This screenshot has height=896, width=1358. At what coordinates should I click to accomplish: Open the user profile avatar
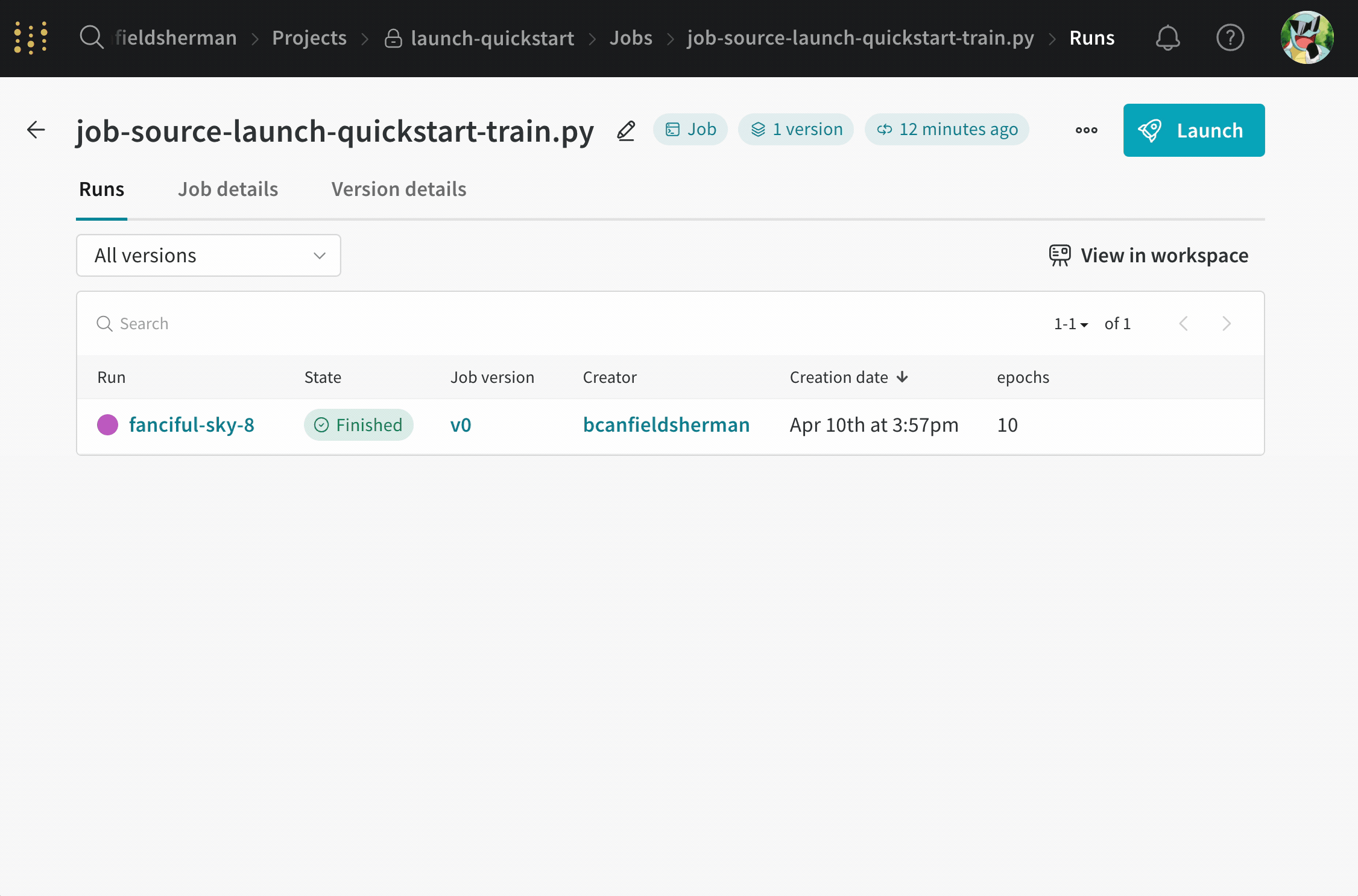[x=1307, y=38]
